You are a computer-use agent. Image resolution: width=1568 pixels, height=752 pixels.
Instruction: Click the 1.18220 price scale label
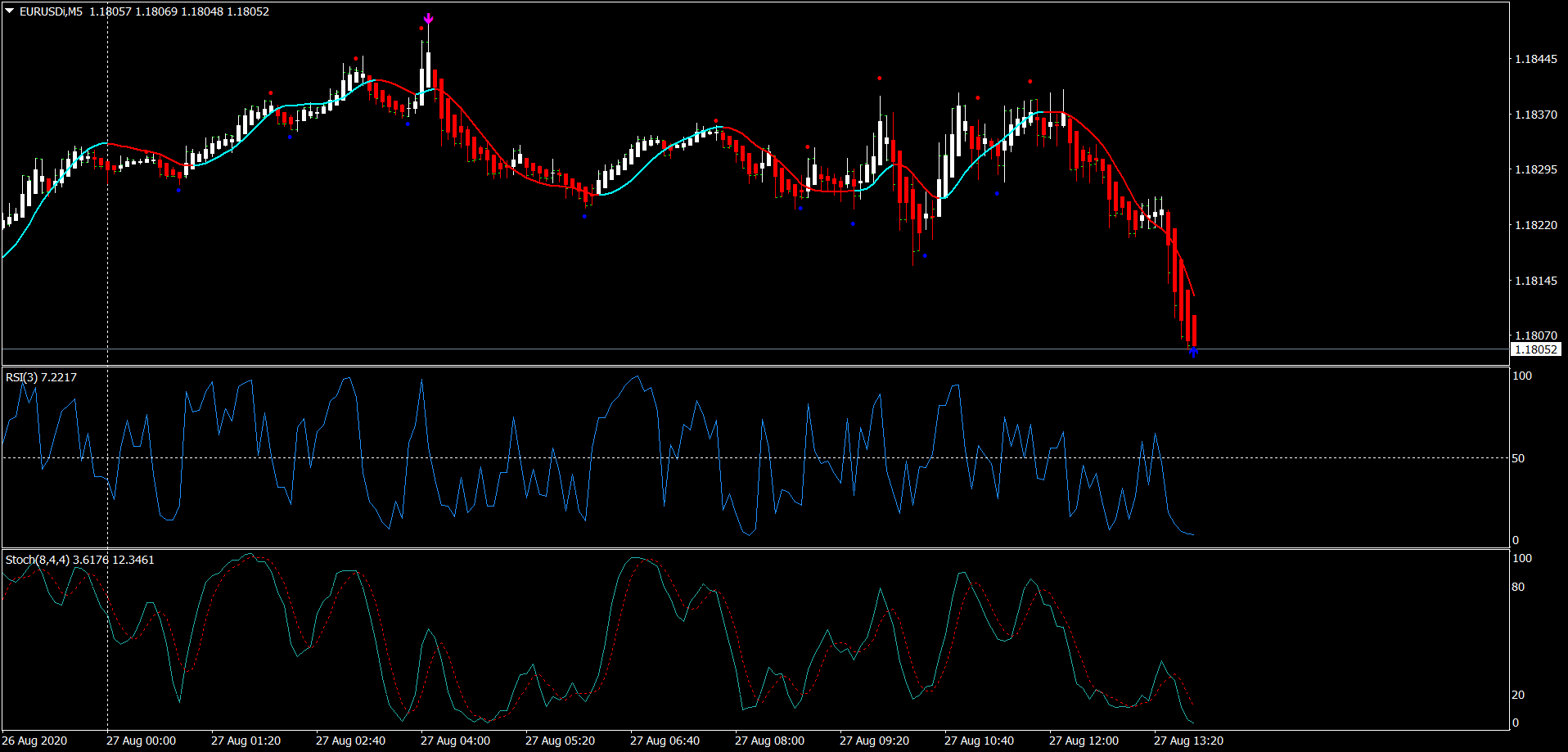[x=1535, y=225]
